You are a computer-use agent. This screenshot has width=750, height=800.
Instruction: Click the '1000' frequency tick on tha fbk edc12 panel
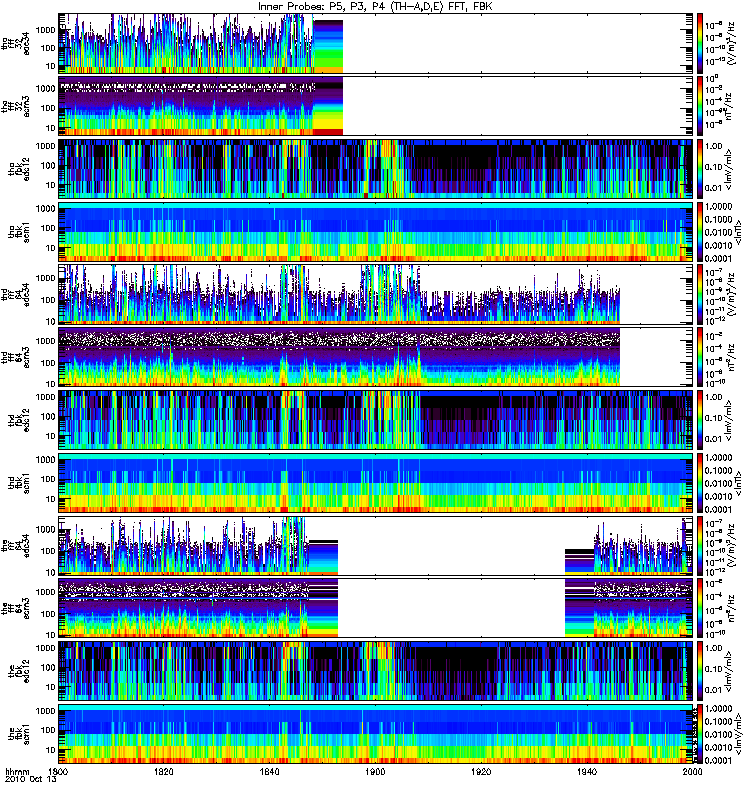click(x=45, y=146)
